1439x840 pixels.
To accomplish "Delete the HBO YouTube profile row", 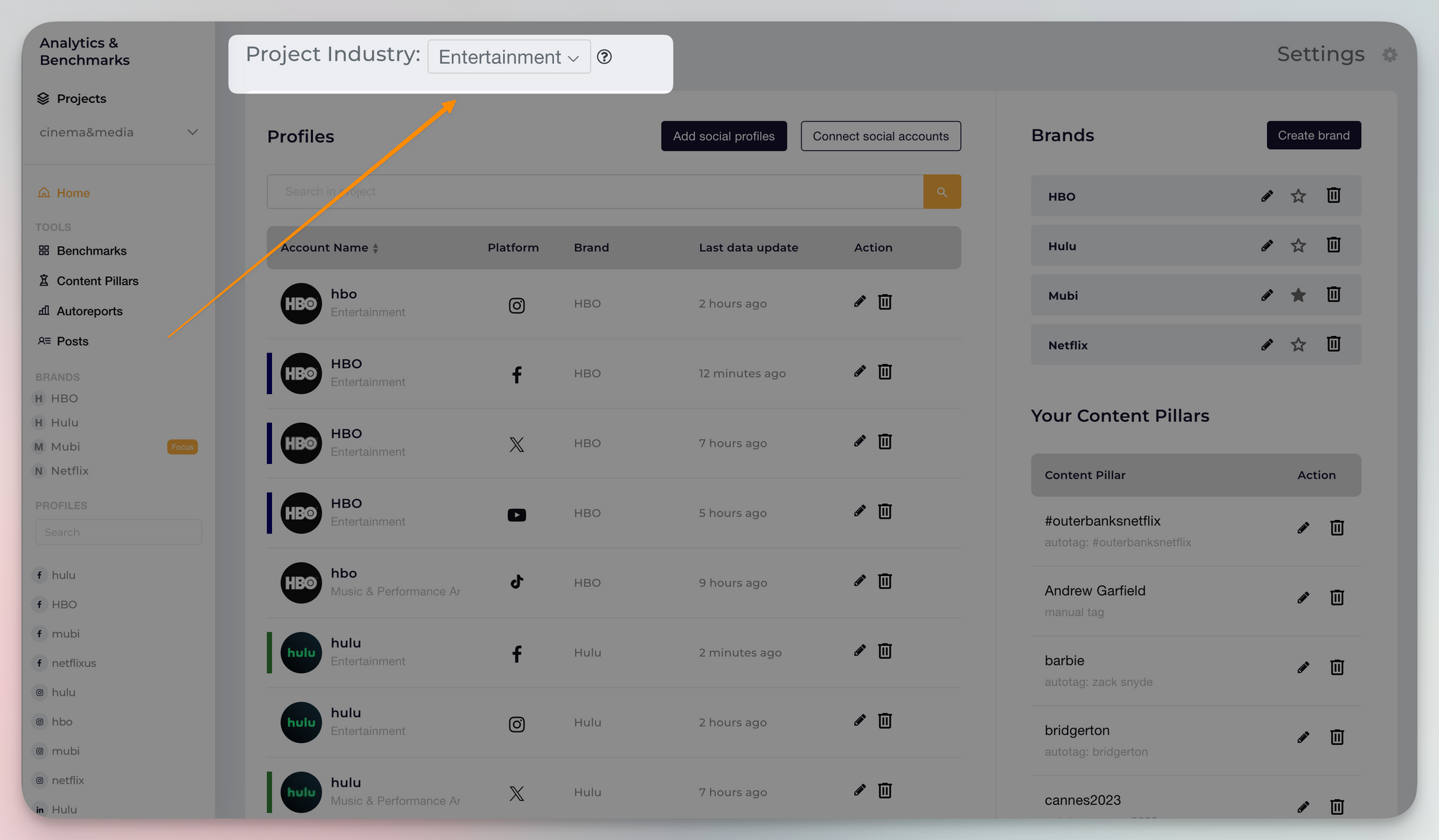I will [x=885, y=511].
